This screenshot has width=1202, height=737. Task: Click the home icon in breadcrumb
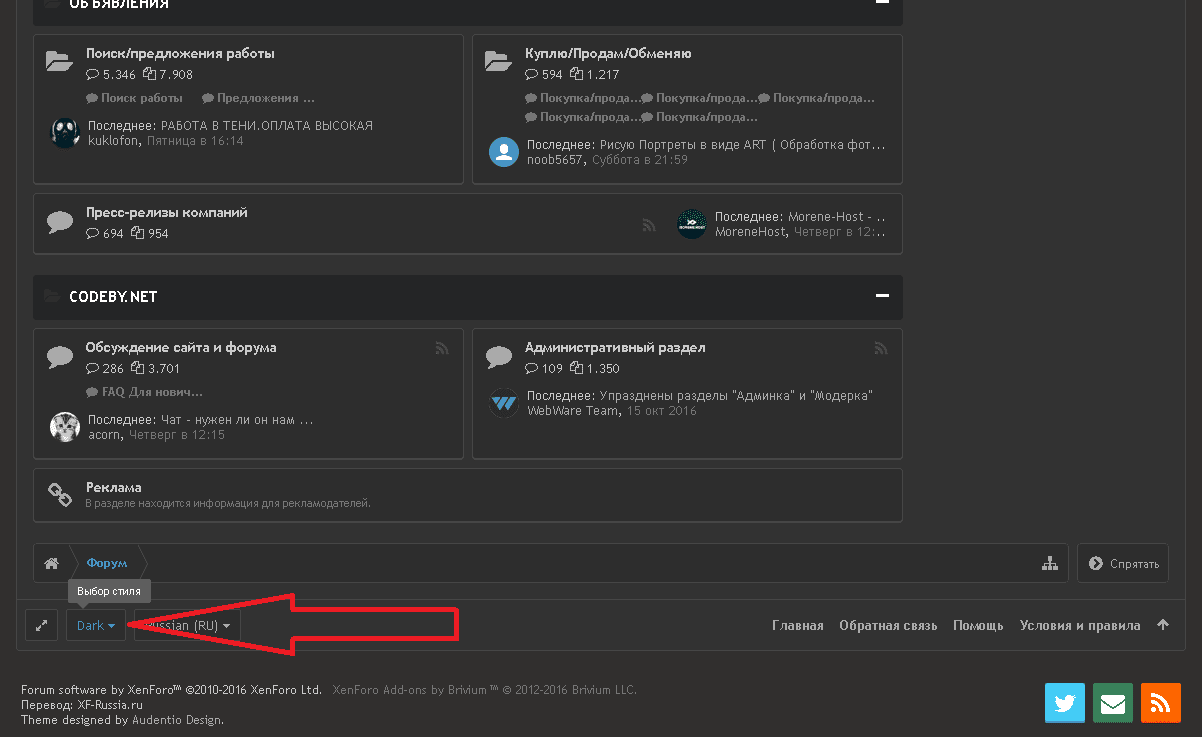click(51, 563)
